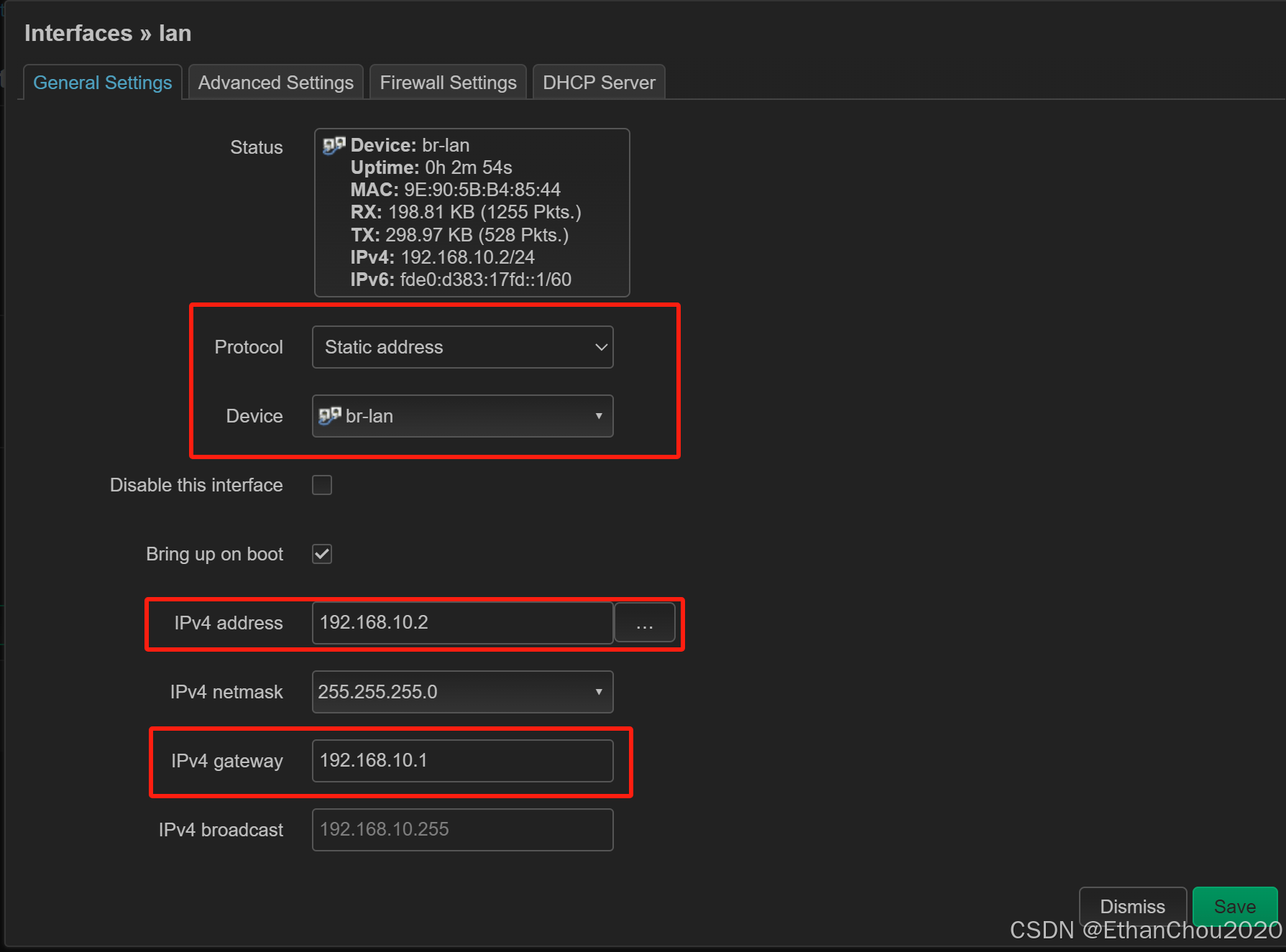Click the ellipsis button beside IPv4 address
The height and width of the screenshot is (952, 1286).
(x=645, y=623)
